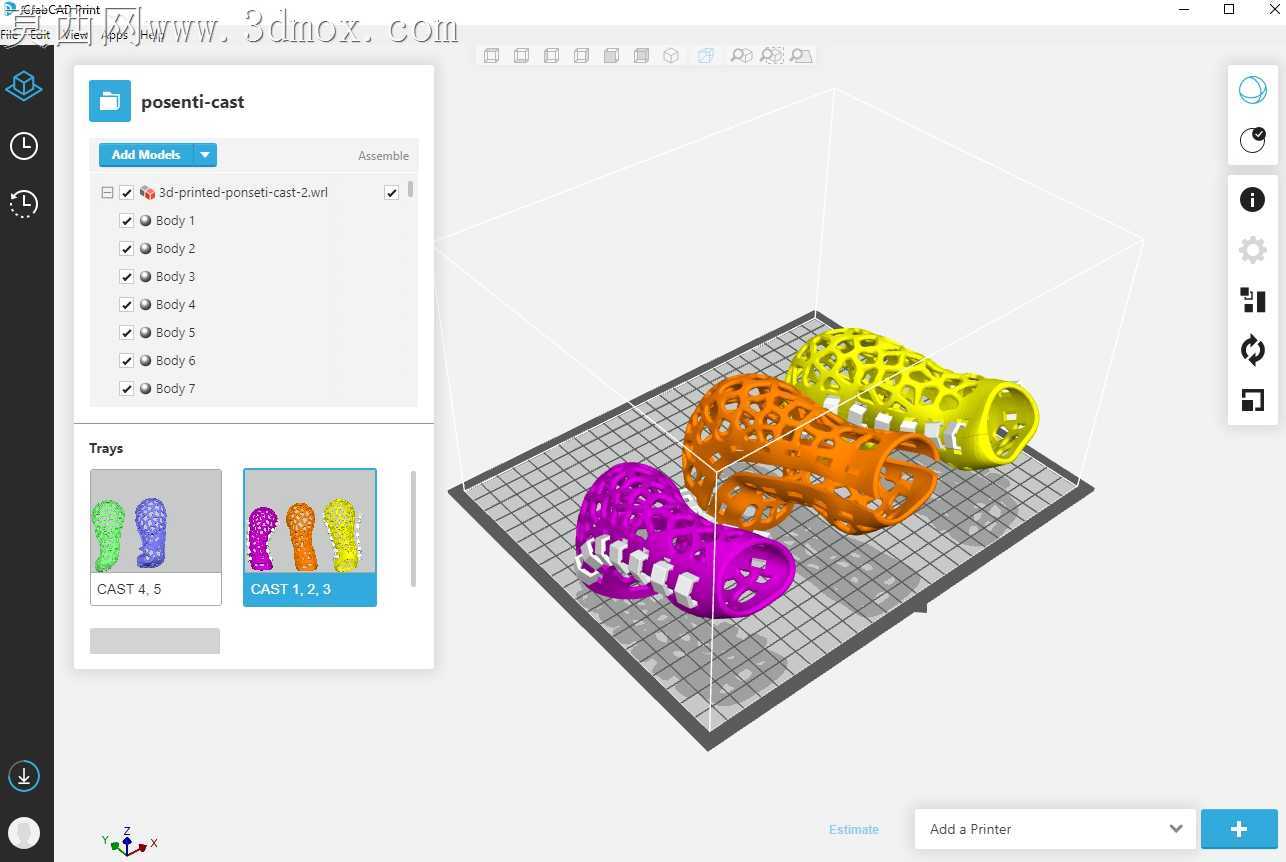1286x862 pixels.
Task: Click the dotted-outline cubes view toolbar icon
Action: [x=771, y=56]
